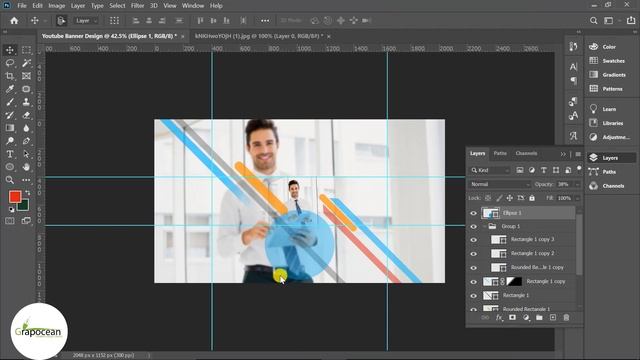The image size is (640, 360).
Task: Collapse the Group 1 folder arrow
Action: coord(484,227)
